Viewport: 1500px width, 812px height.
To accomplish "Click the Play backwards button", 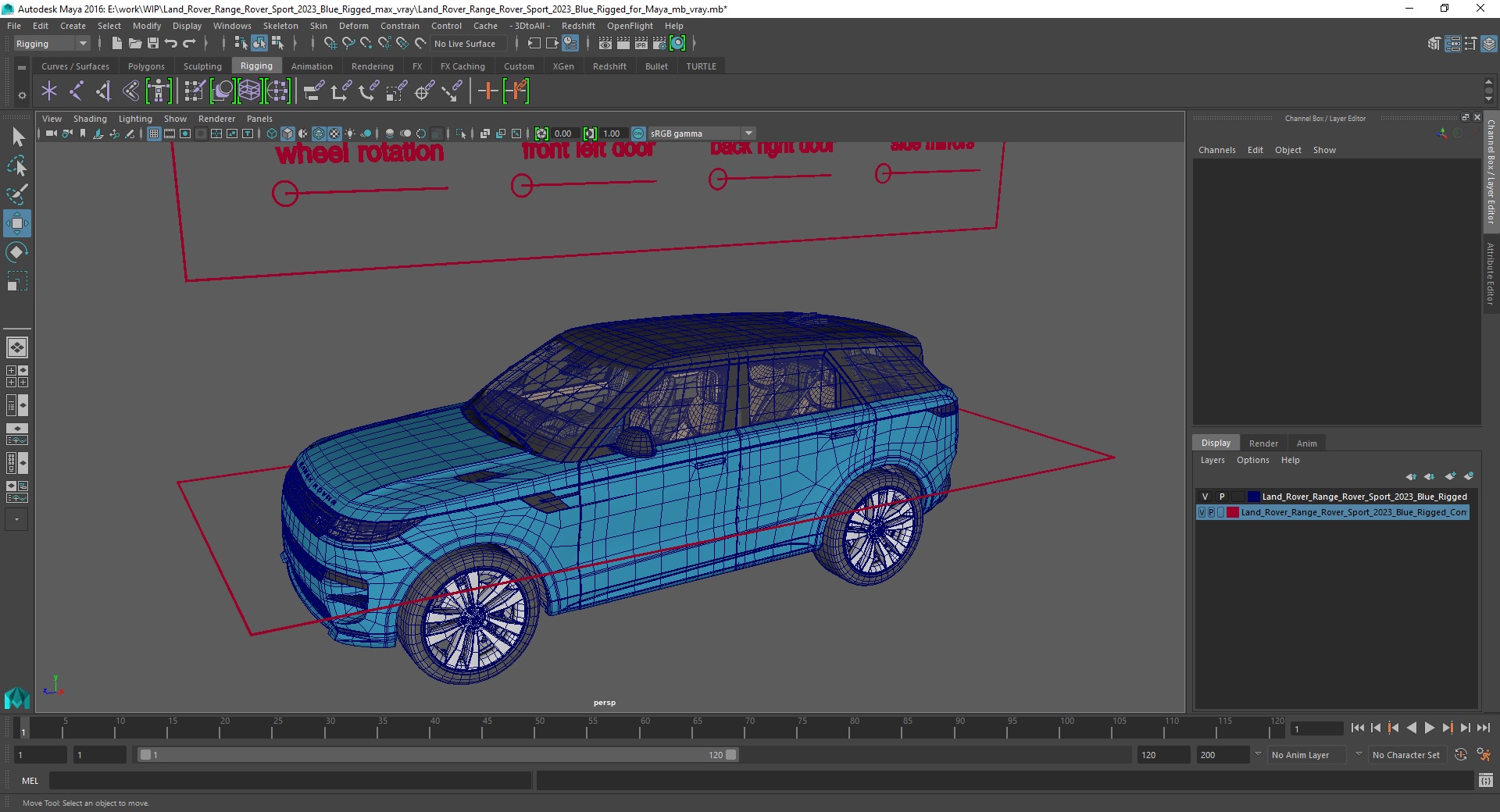I will pyautogui.click(x=1411, y=728).
